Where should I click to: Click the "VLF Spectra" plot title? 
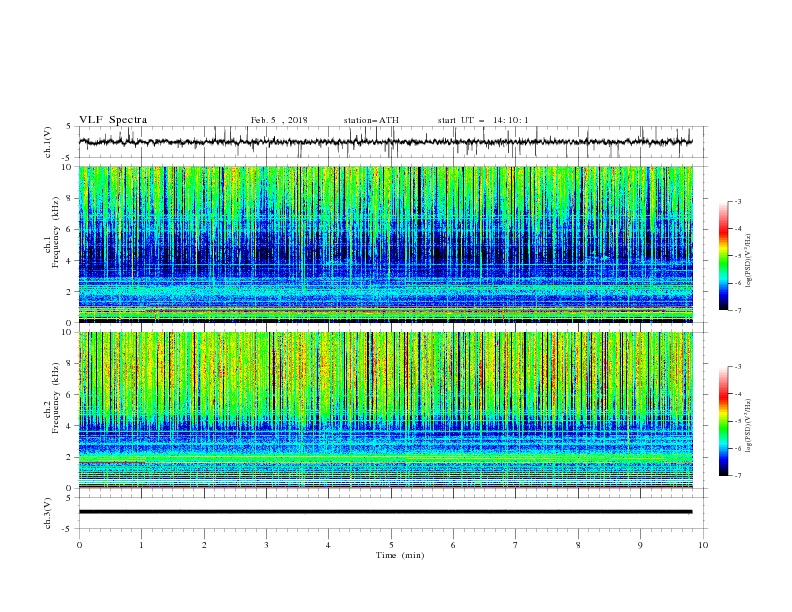[x=113, y=120]
